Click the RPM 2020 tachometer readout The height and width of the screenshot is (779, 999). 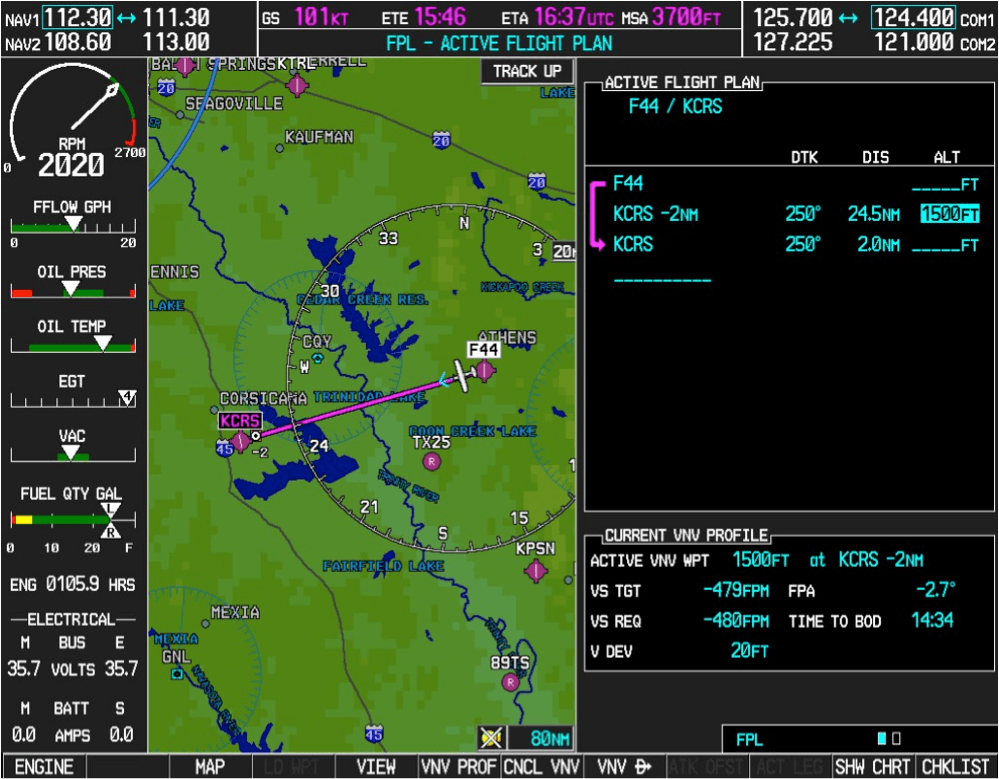[x=71, y=166]
